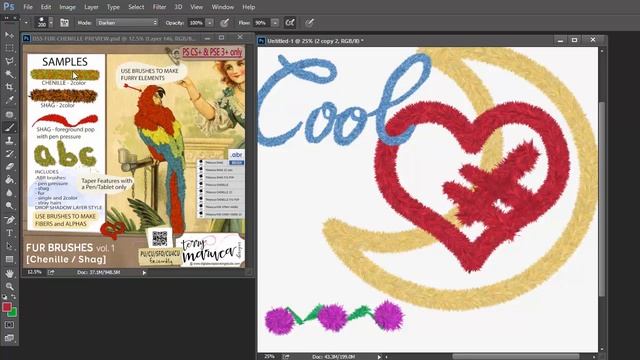Open the Filter menu

click(159, 7)
